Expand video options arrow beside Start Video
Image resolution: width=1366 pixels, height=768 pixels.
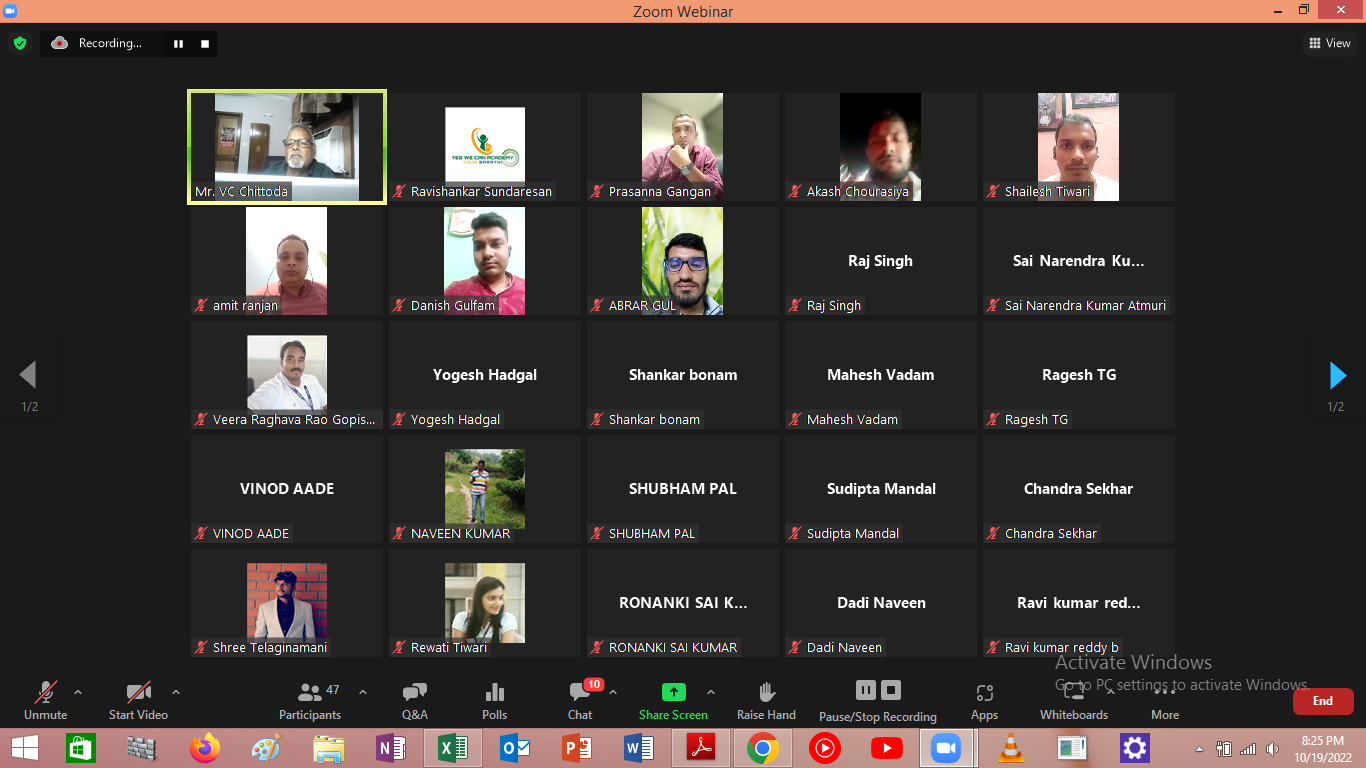pos(176,692)
